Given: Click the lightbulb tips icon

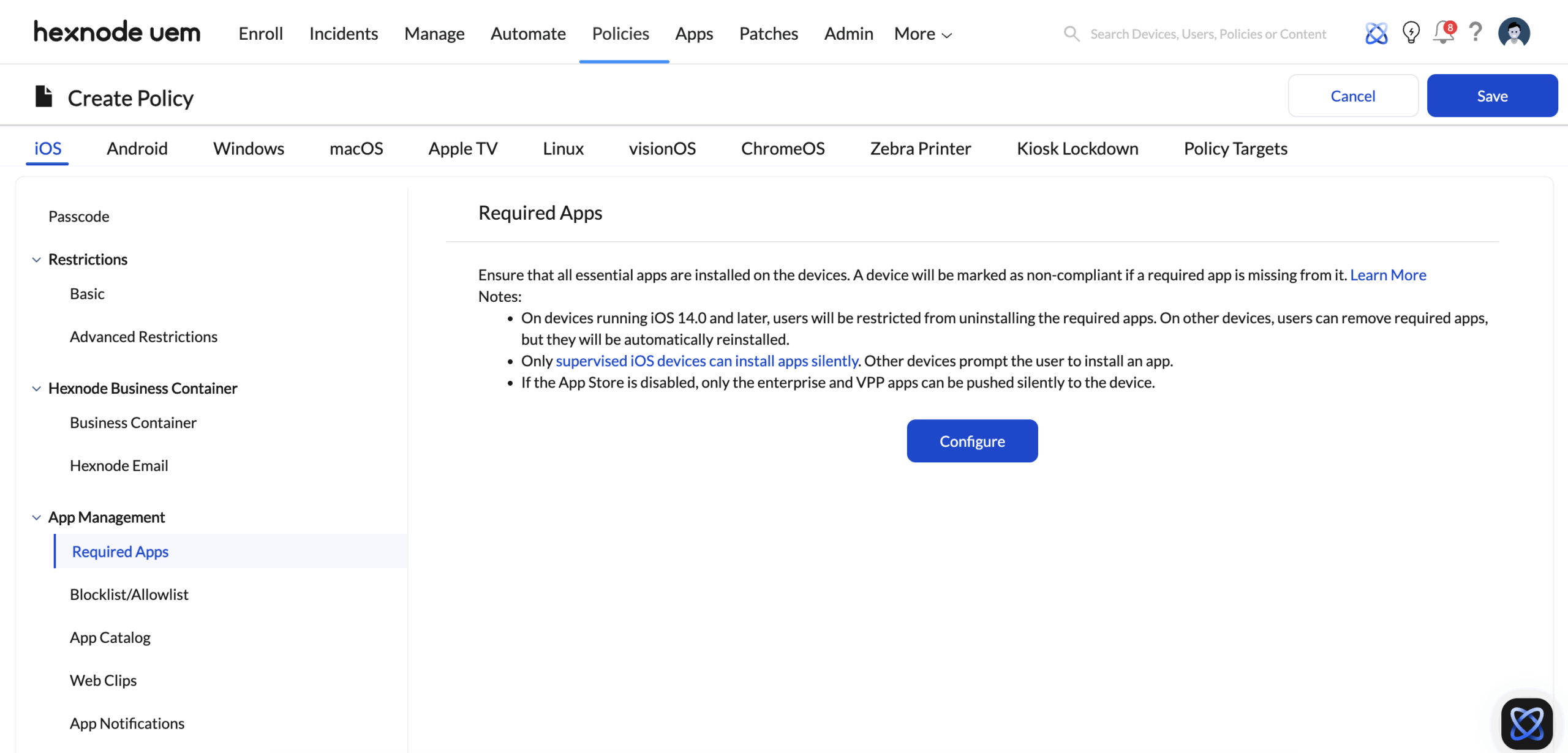Looking at the screenshot, I should (1411, 32).
